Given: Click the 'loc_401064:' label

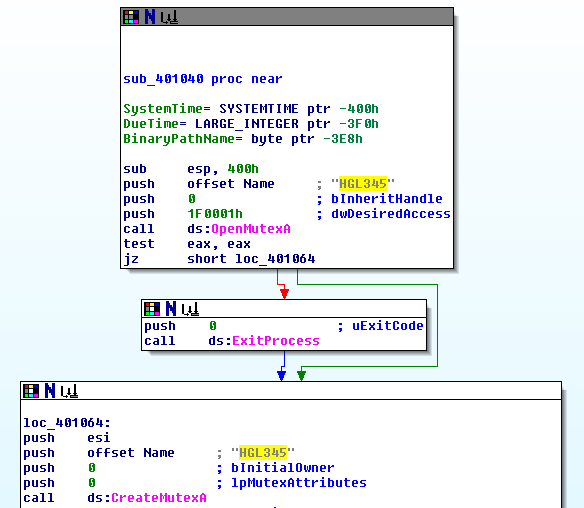Looking at the screenshot, I should pyautogui.click(x=67, y=423).
